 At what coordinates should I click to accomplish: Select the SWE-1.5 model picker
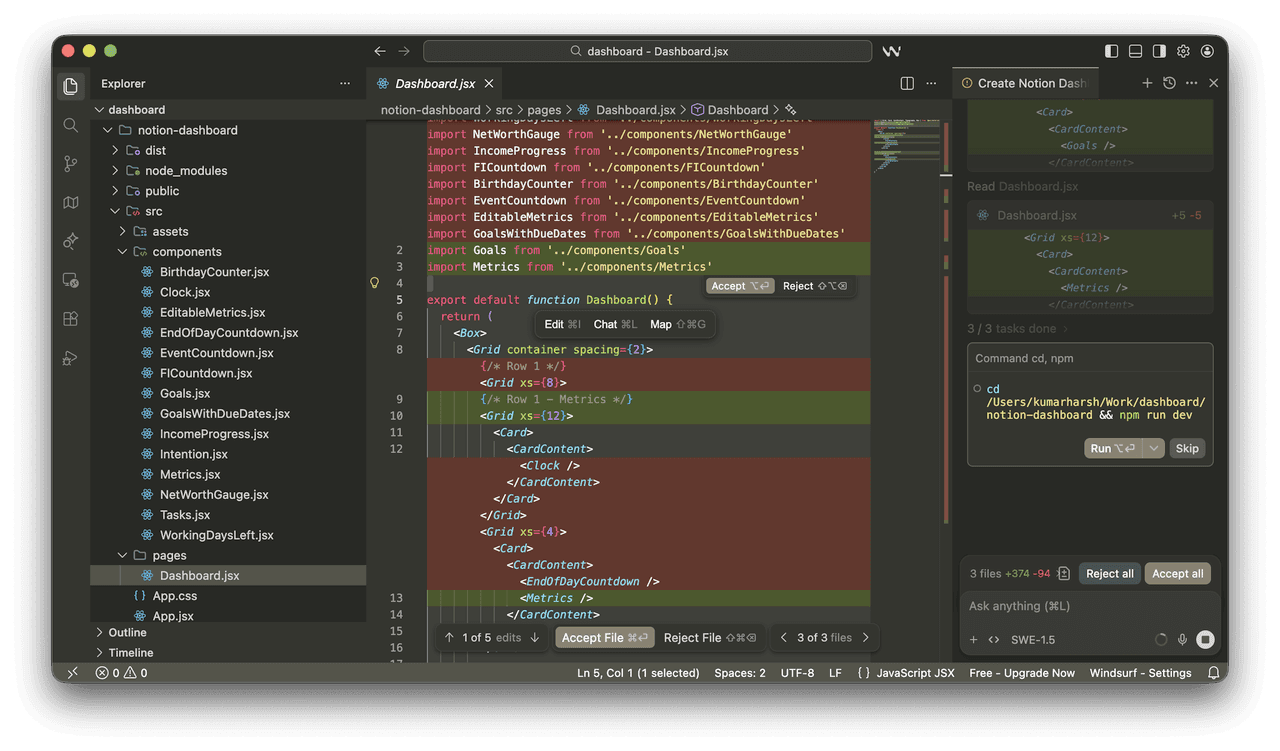[1033, 640]
